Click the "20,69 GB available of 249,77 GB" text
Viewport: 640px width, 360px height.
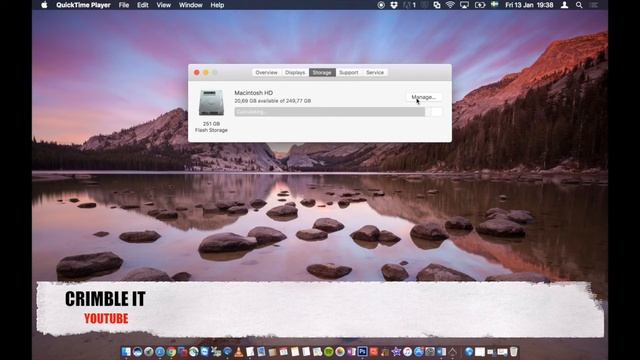pyautogui.click(x=273, y=100)
